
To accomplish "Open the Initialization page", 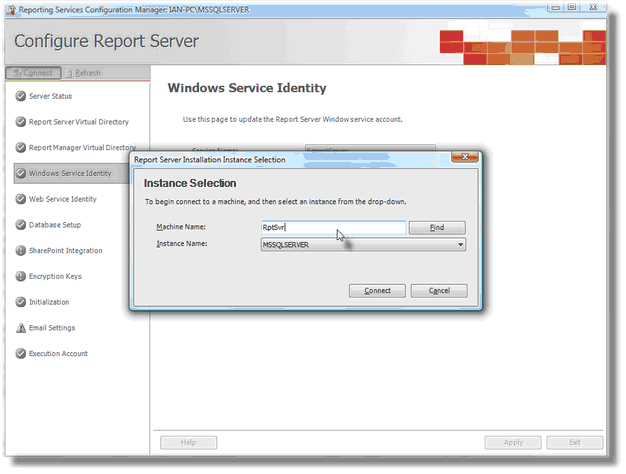I will coord(49,302).
